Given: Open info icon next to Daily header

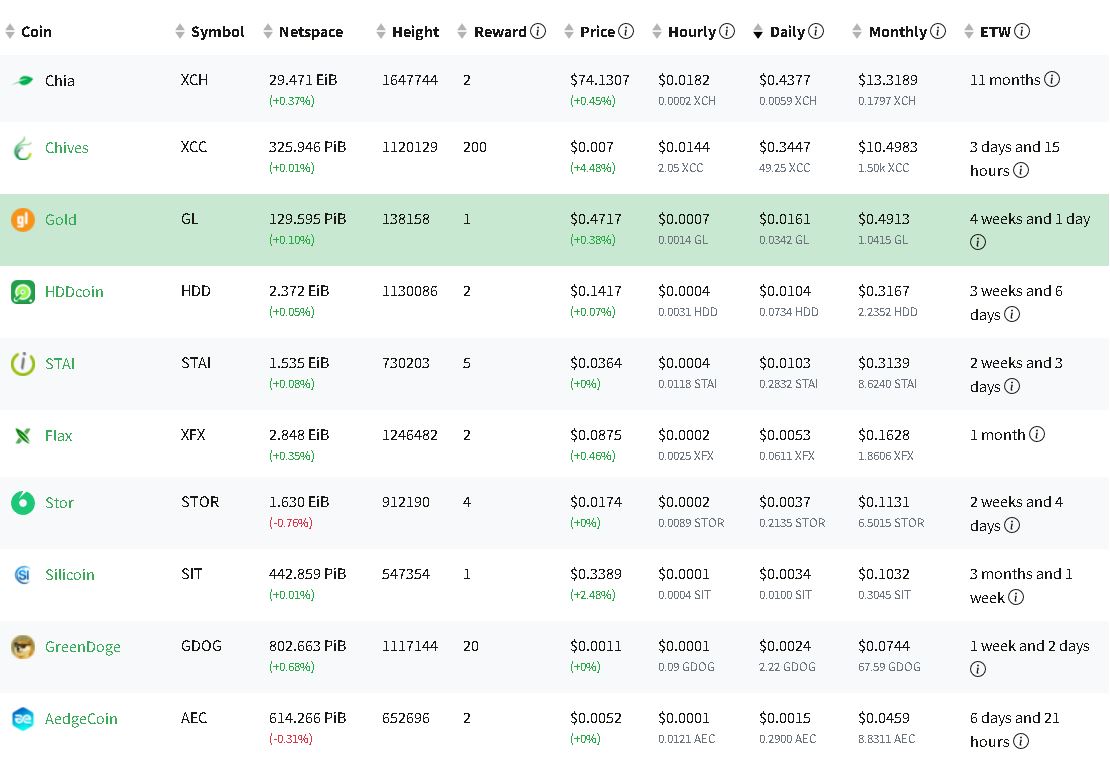Looking at the screenshot, I should pyautogui.click(x=816, y=31).
